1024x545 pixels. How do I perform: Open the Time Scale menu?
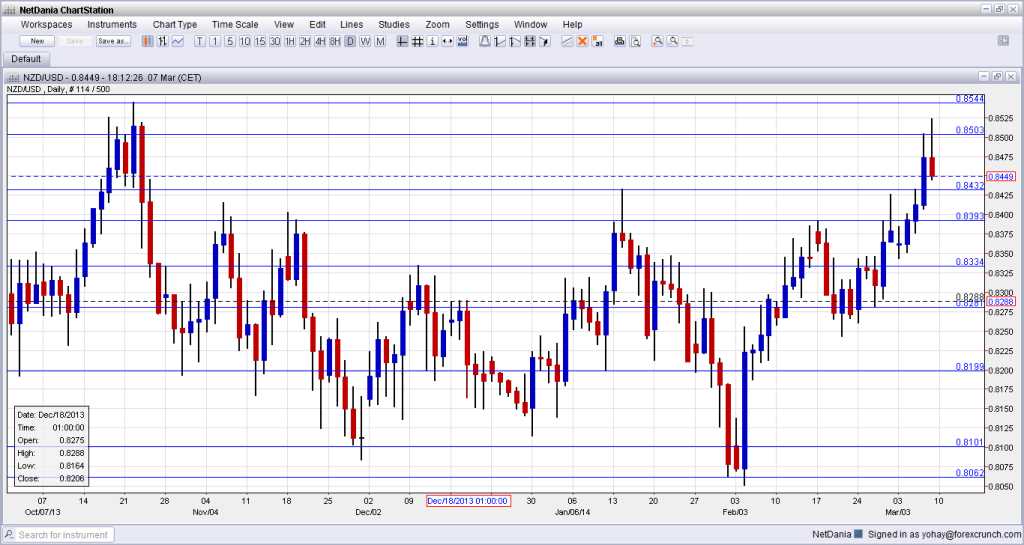(x=235, y=24)
